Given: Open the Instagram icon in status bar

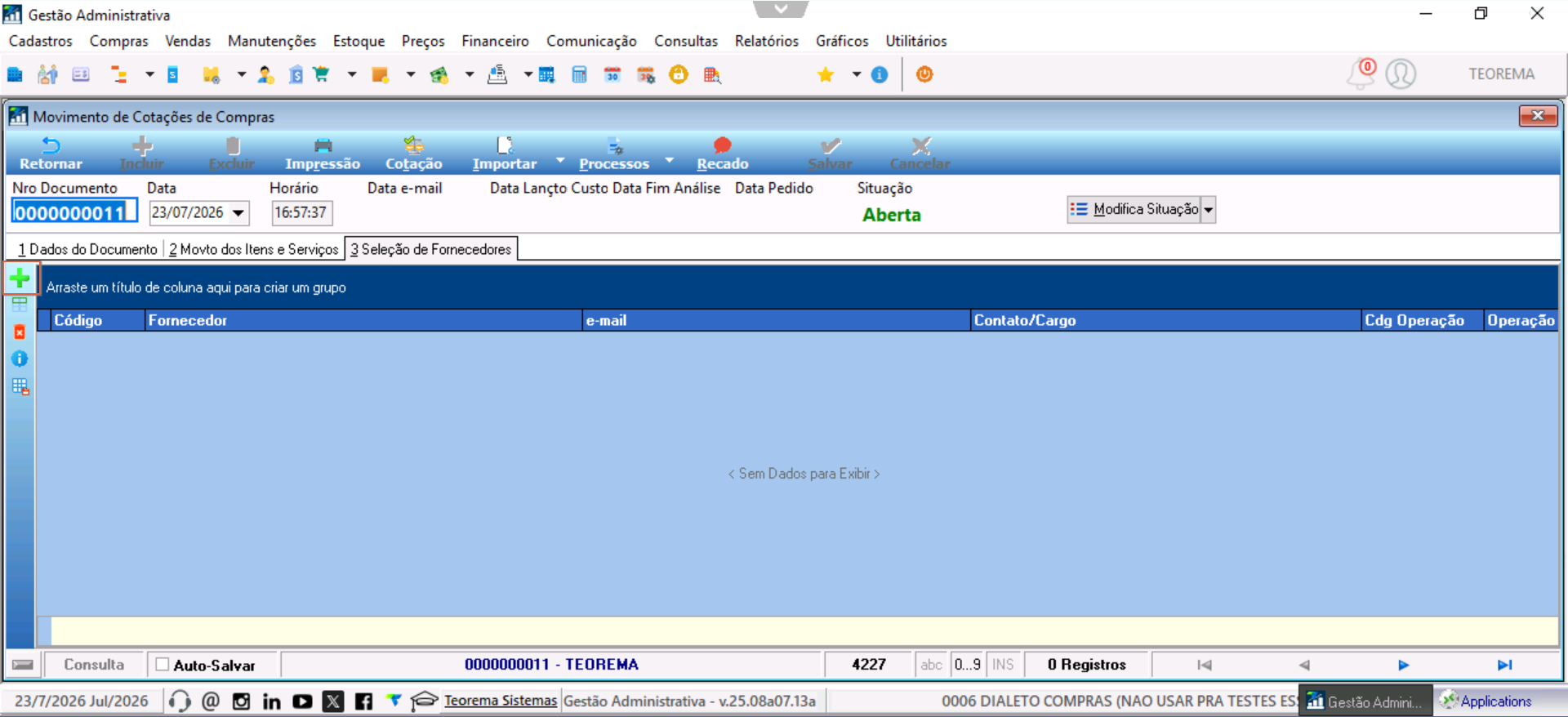Looking at the screenshot, I should [241, 701].
